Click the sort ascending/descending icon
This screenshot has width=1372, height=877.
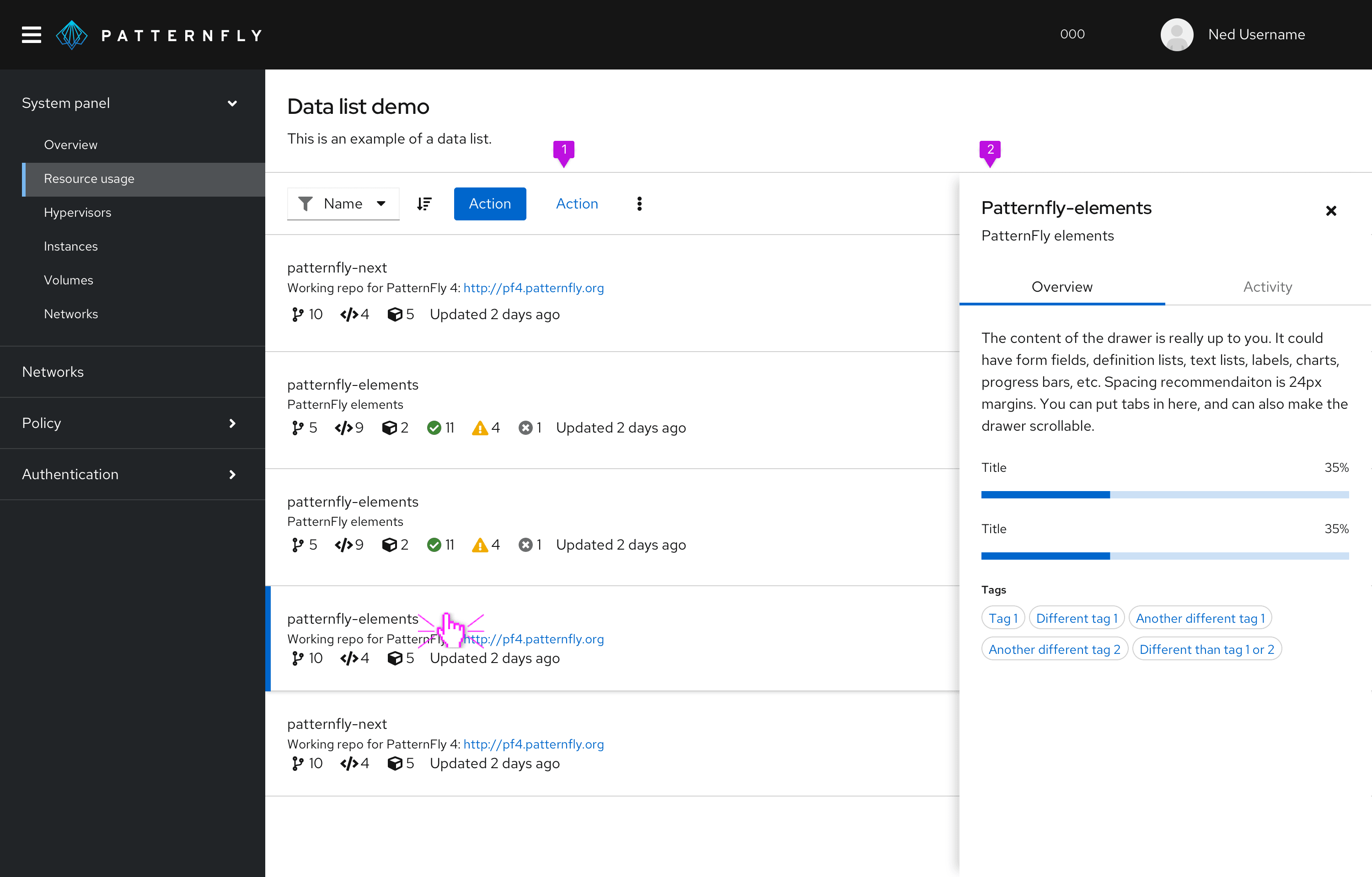tap(424, 204)
